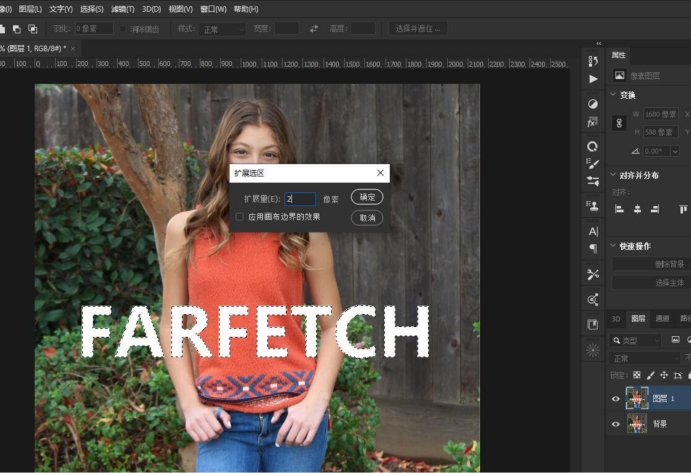Select Subtract from selection mode icon
Image resolution: width=691 pixels, height=473 pixels.
17,29
